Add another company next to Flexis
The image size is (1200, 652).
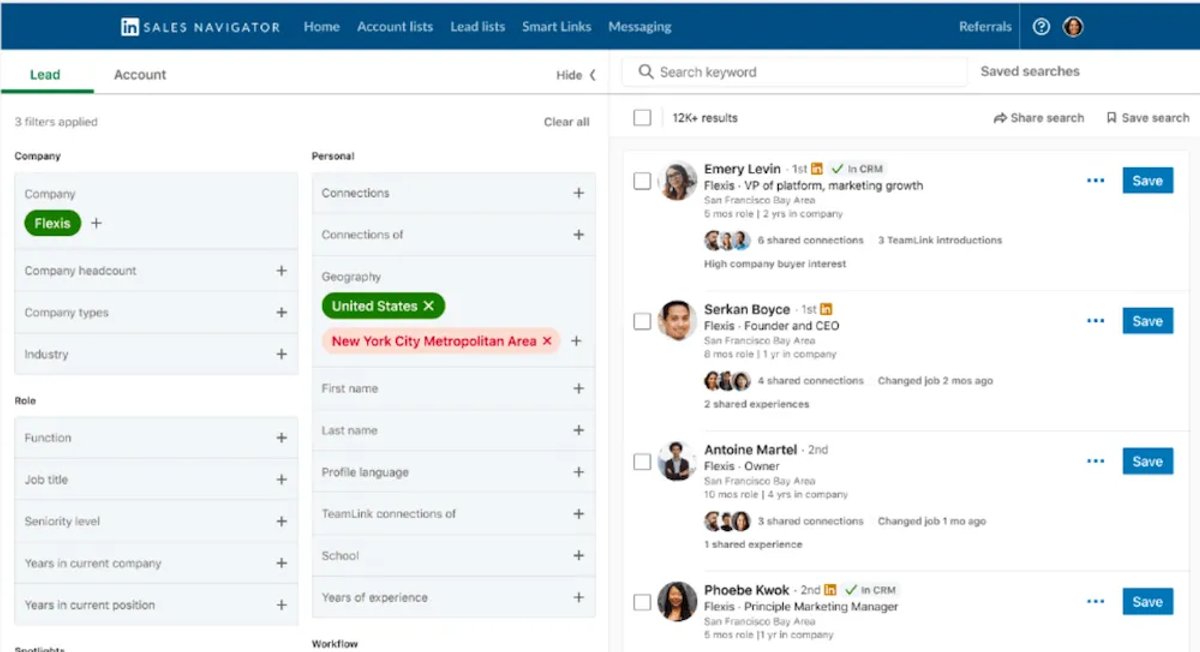tap(96, 223)
